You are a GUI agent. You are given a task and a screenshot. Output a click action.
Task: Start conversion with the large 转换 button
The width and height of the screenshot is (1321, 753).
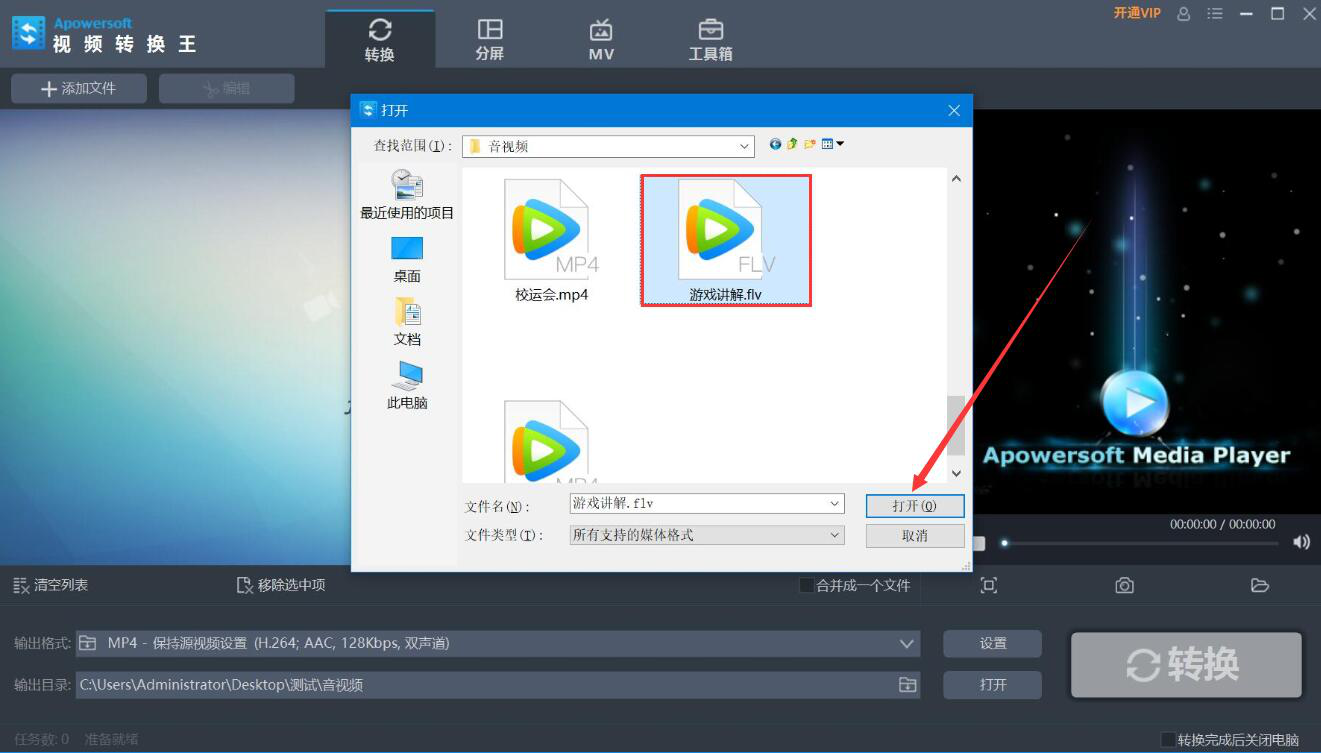[1186, 664]
